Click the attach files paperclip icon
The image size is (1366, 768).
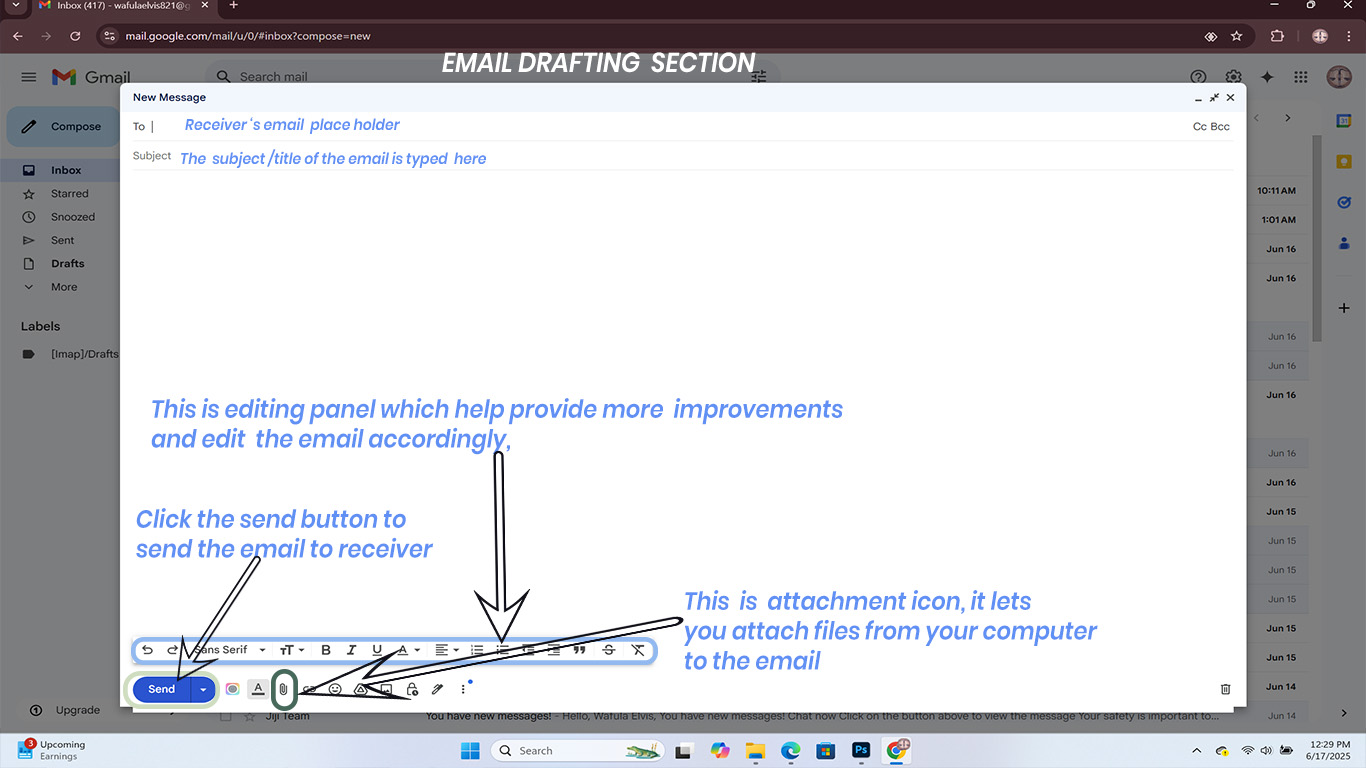tap(283, 689)
